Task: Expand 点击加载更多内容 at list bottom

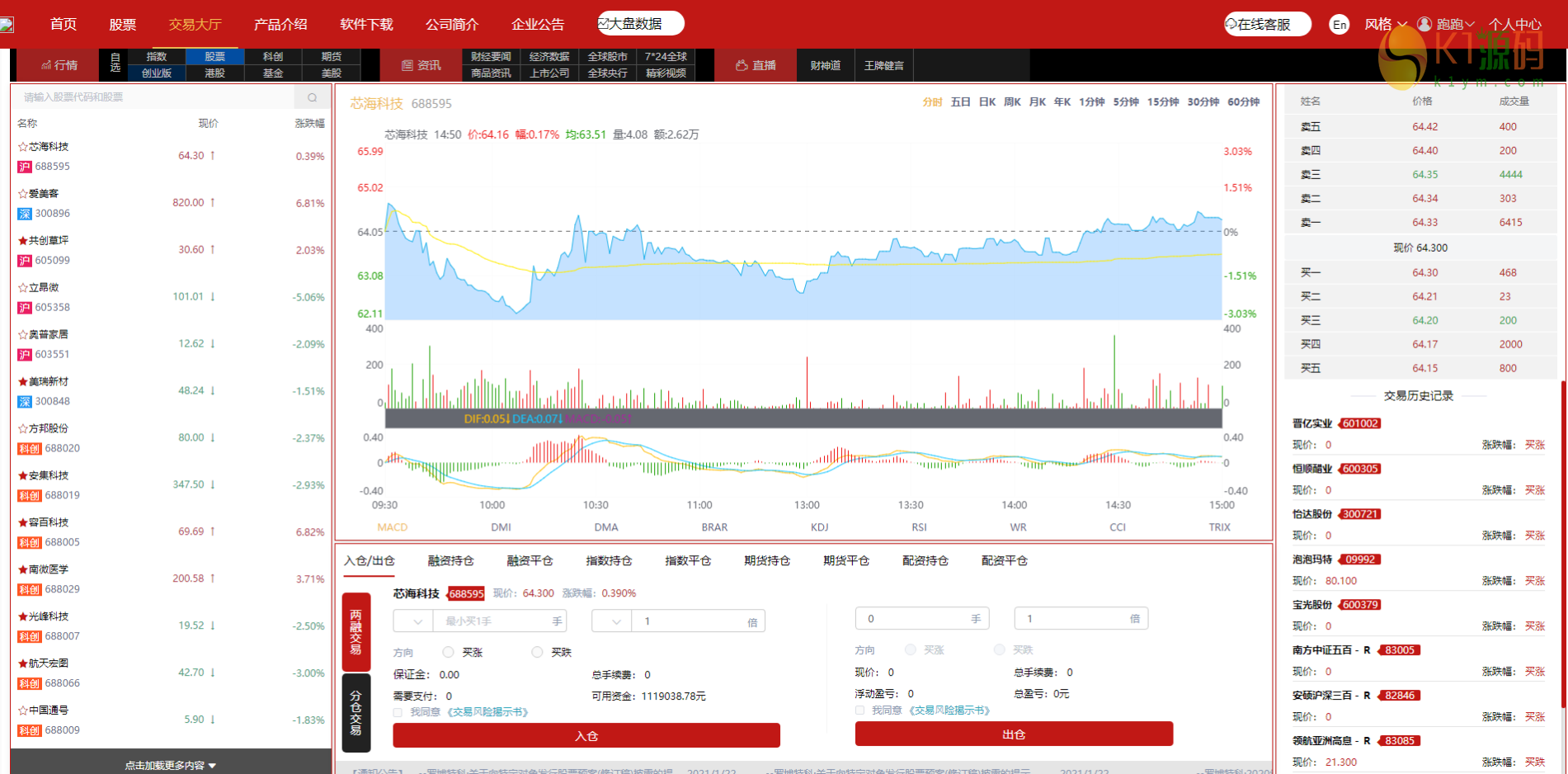Action: tap(171, 765)
